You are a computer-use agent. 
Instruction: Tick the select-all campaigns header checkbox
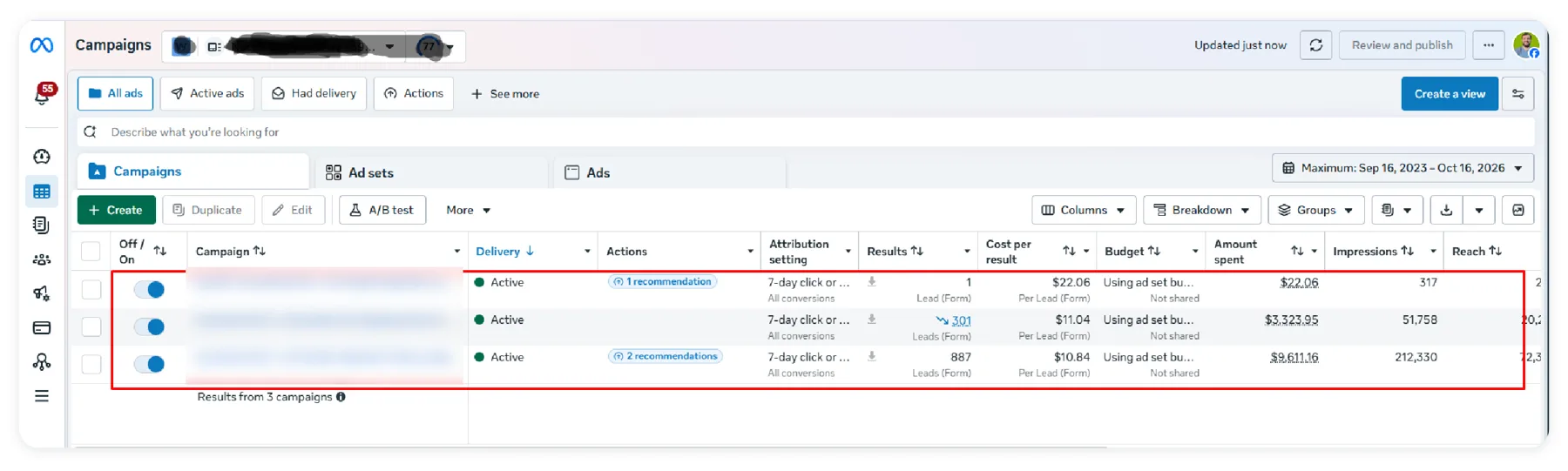(91, 252)
